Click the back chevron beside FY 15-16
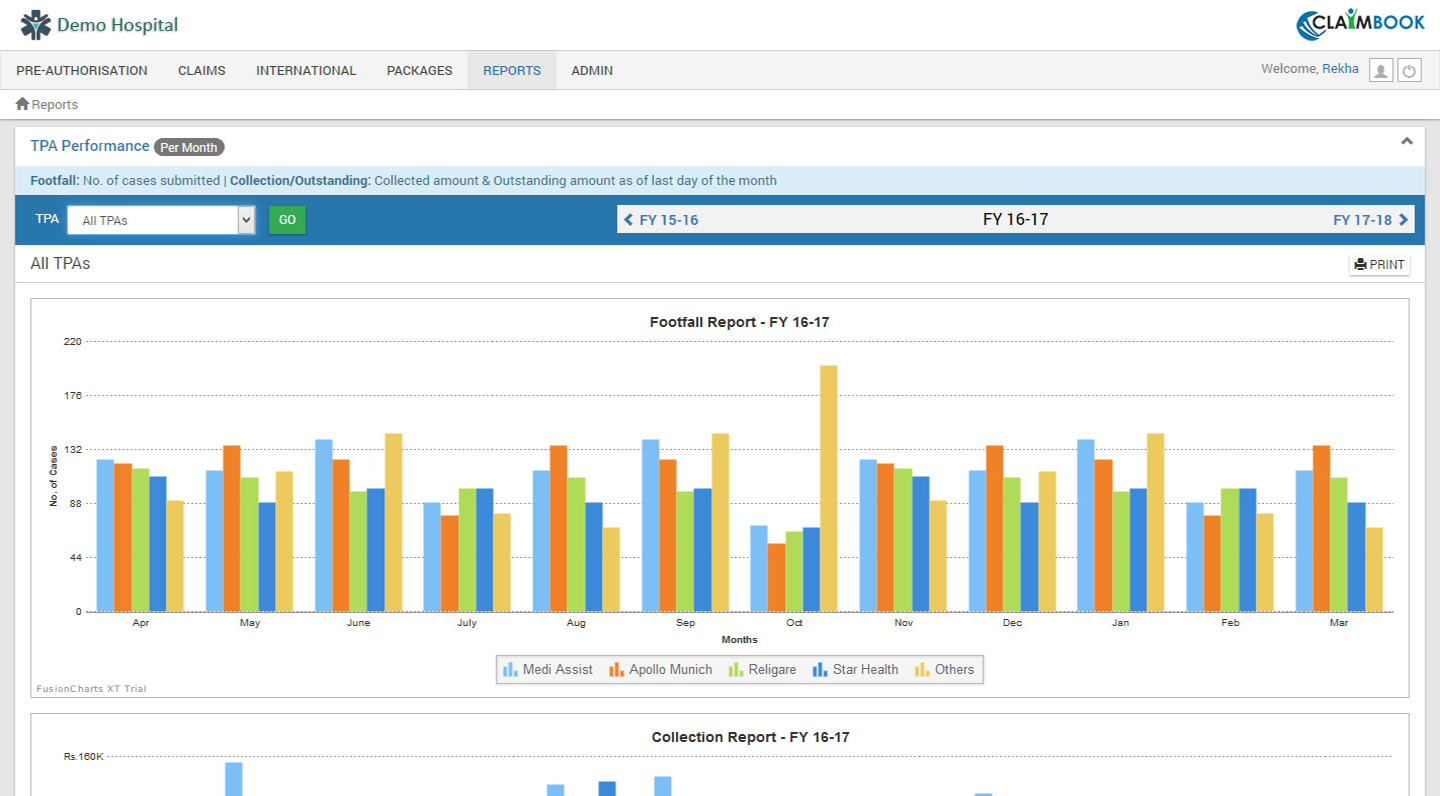1440x796 pixels. 629,219
